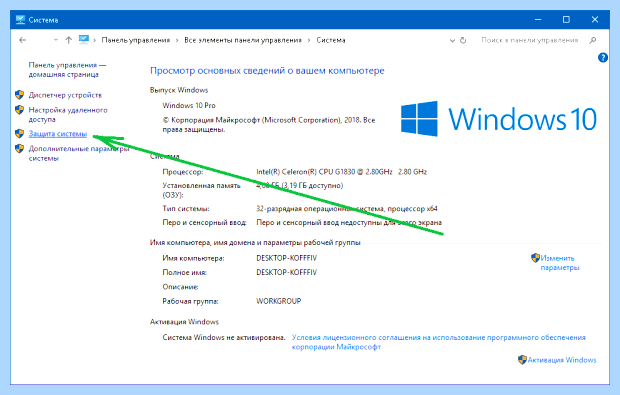Click Активация Windows link
The width and height of the screenshot is (620, 395).
pos(562,360)
